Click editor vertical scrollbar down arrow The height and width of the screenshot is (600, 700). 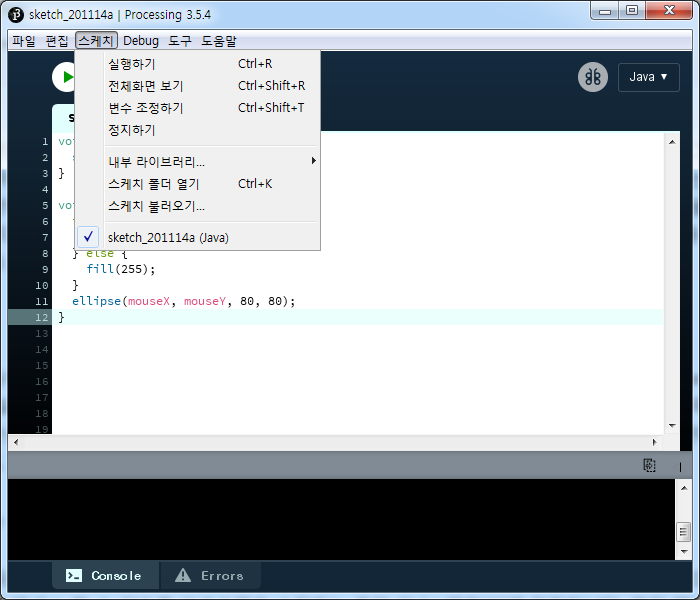point(672,426)
